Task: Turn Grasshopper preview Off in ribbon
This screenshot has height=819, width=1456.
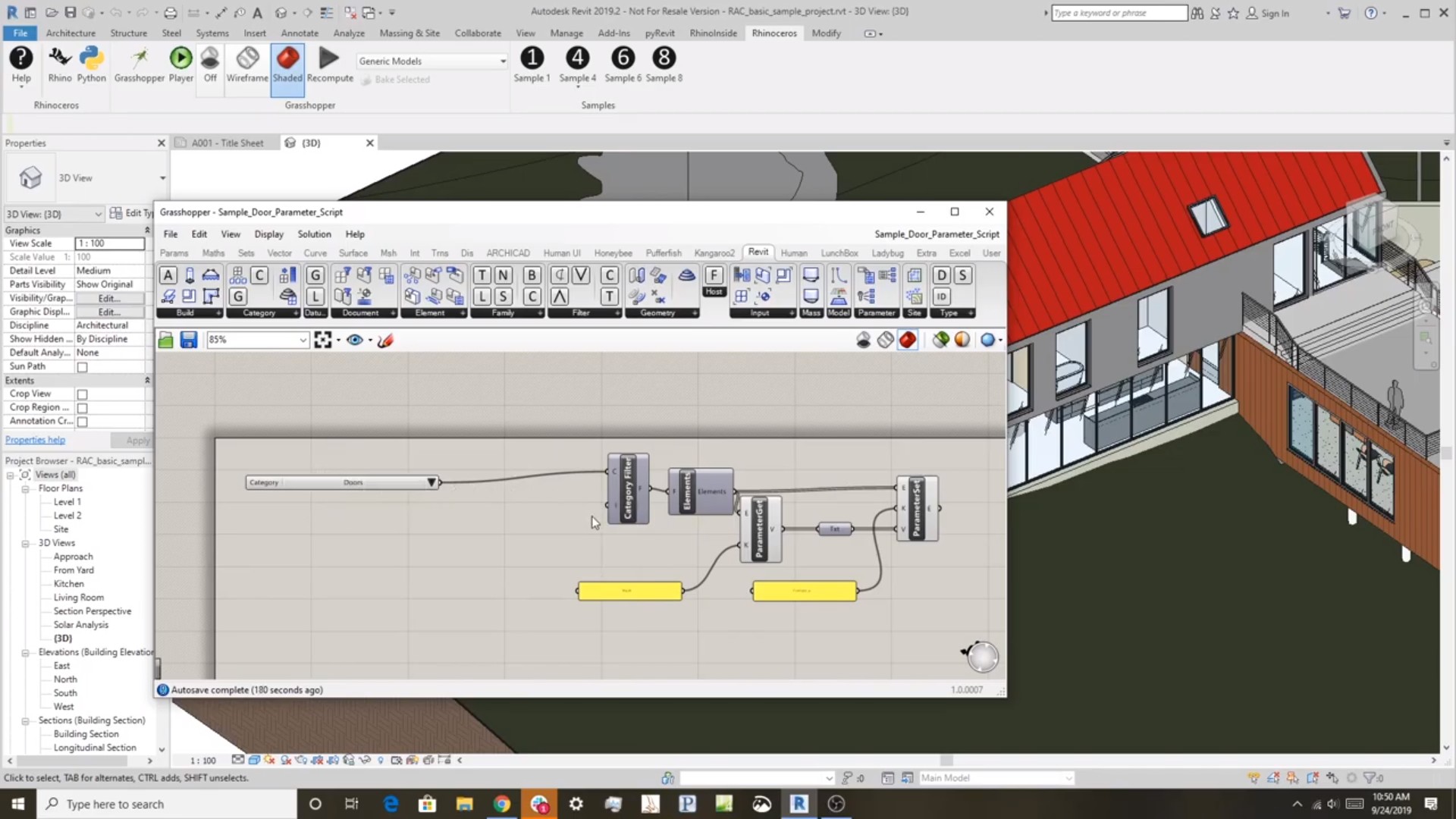Action: tap(210, 64)
